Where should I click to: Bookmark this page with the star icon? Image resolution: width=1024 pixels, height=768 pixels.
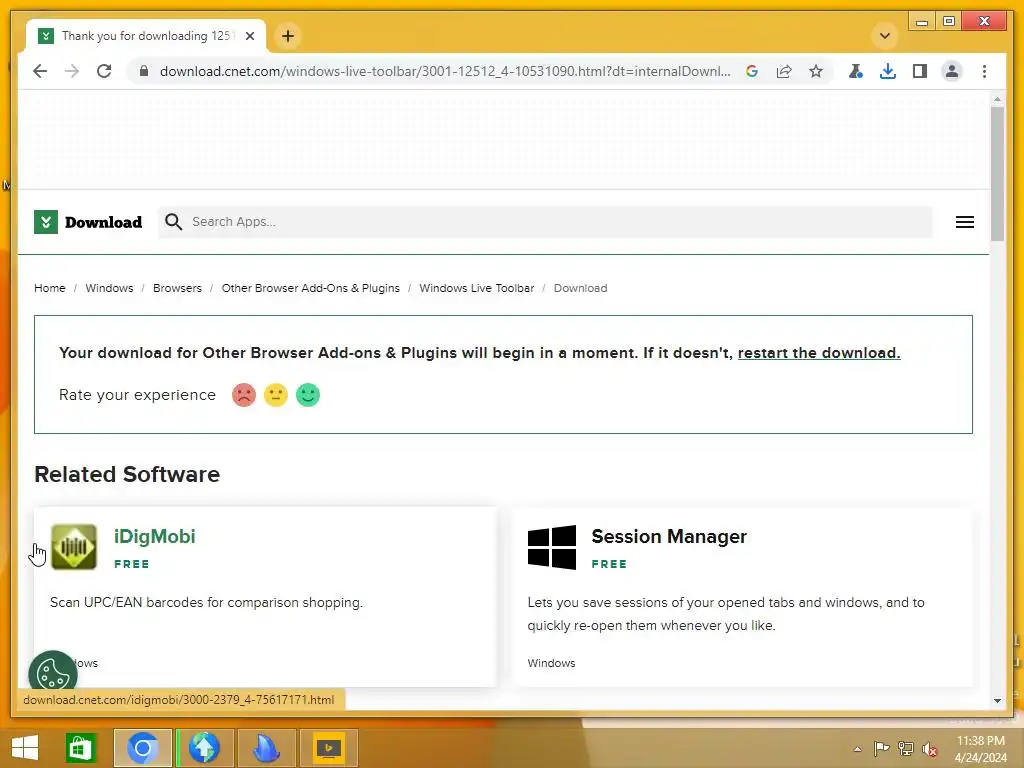click(x=816, y=71)
